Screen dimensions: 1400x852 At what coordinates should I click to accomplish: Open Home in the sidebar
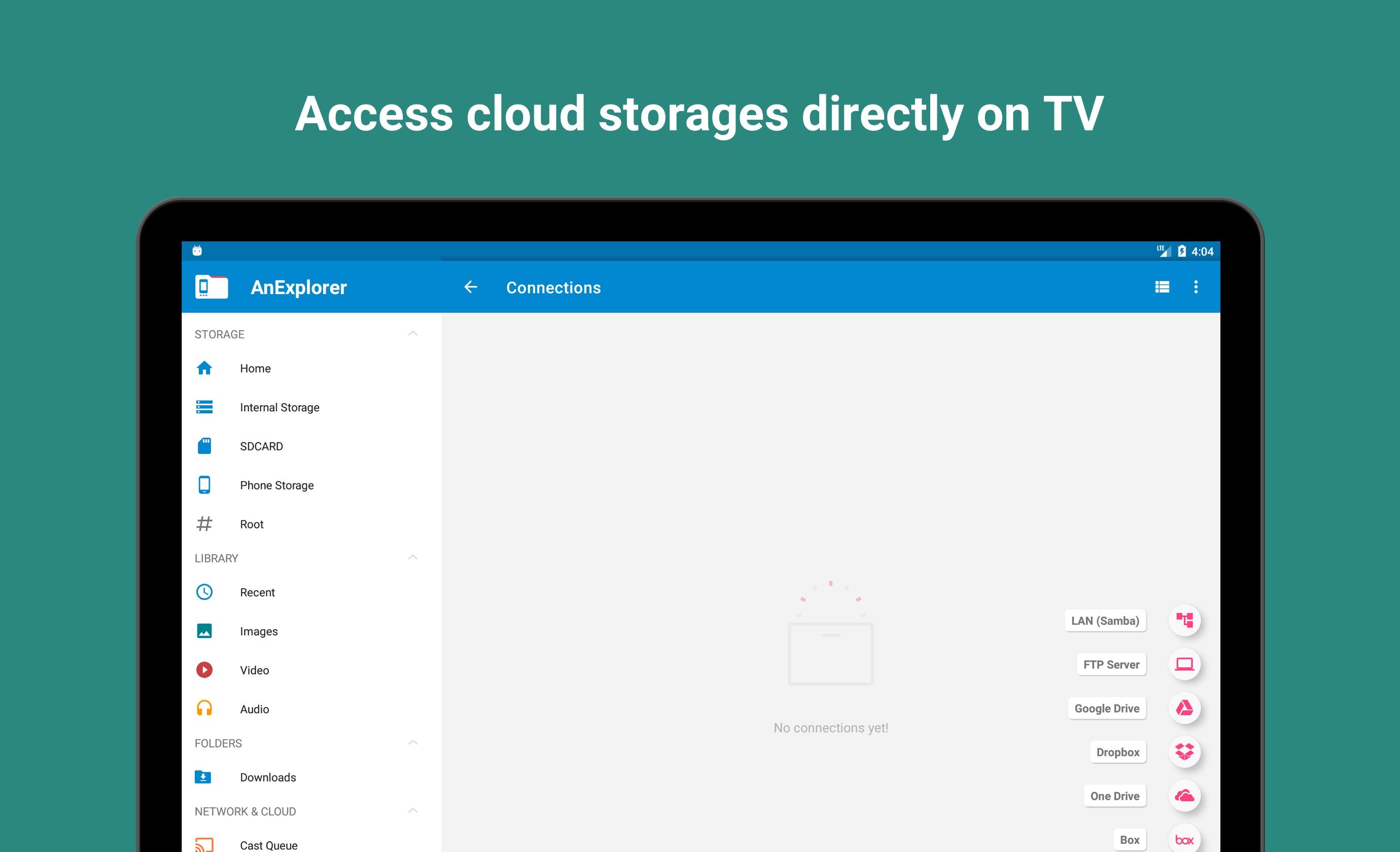tap(311, 368)
